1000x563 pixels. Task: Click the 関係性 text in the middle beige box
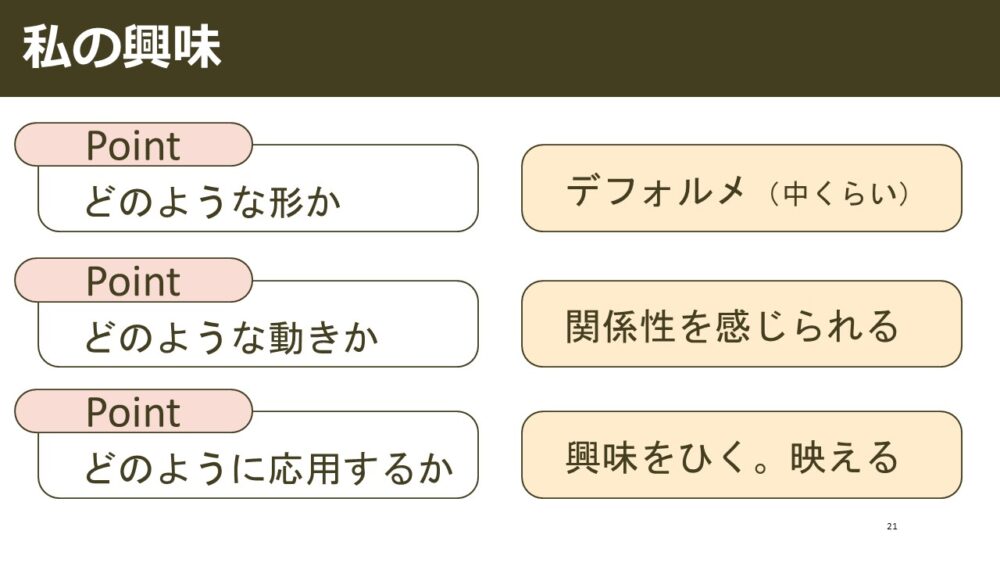pos(621,326)
